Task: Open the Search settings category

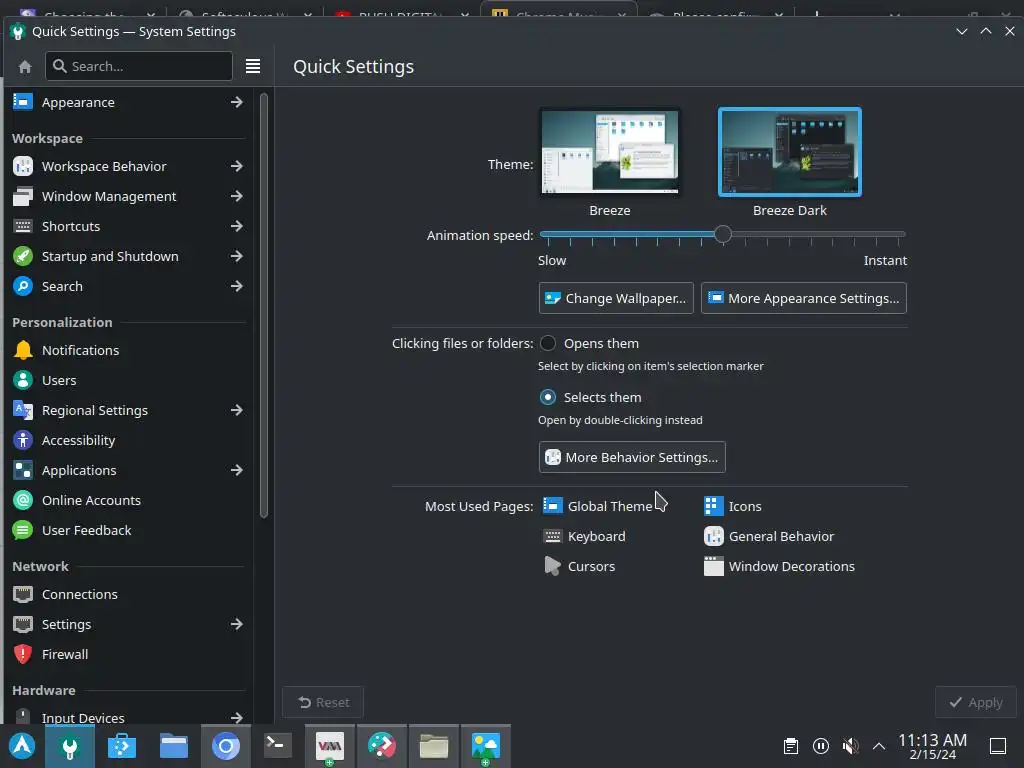Action: (128, 287)
